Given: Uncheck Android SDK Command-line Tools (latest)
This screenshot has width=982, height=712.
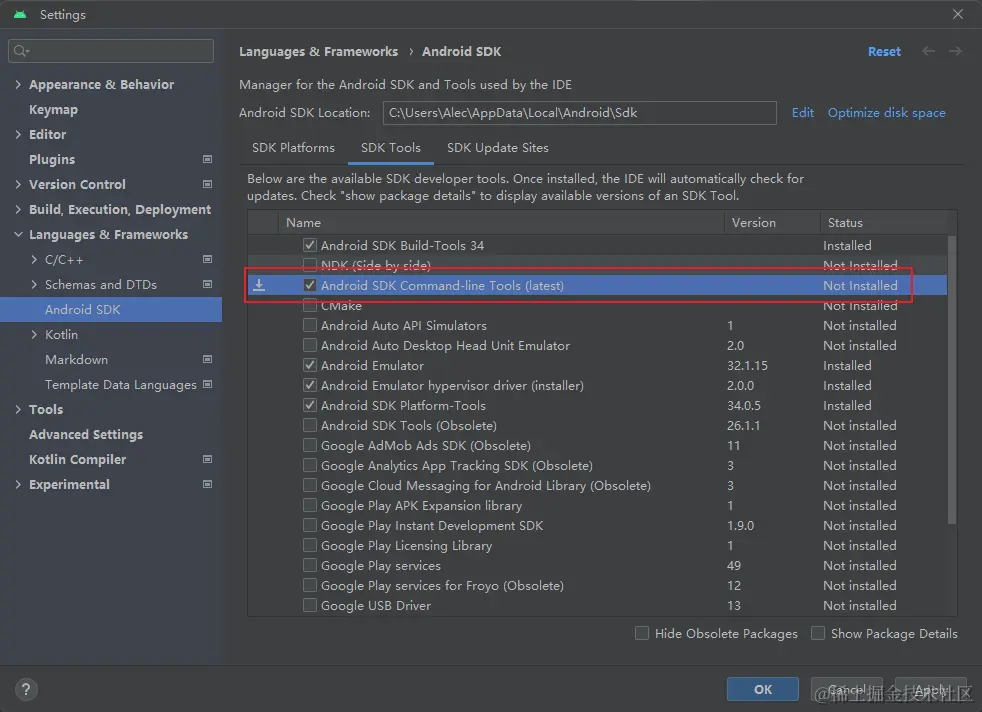Looking at the screenshot, I should click(309, 285).
